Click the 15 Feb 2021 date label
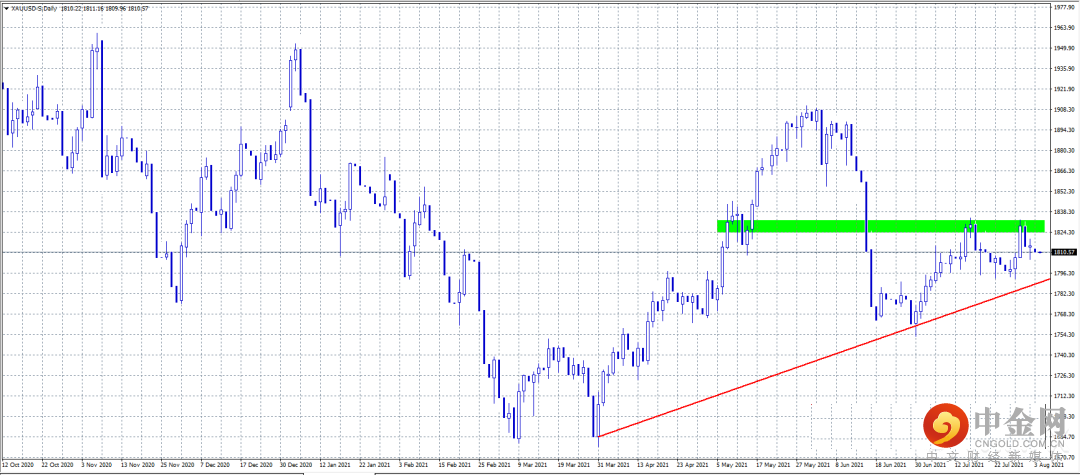The width and height of the screenshot is (1080, 475). click(x=455, y=465)
